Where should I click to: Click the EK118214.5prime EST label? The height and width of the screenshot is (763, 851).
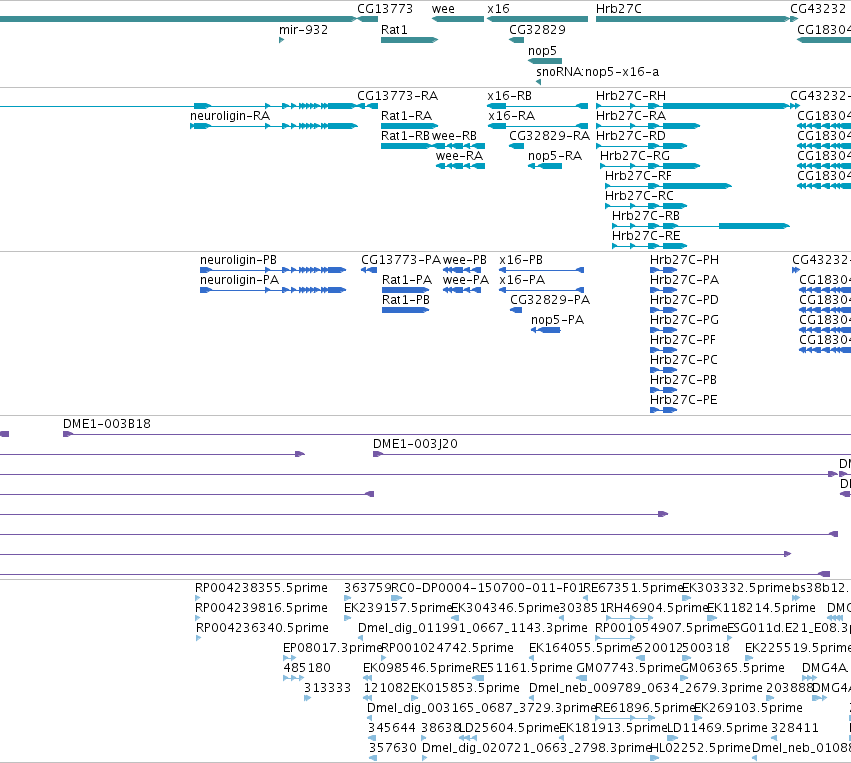pos(761,609)
